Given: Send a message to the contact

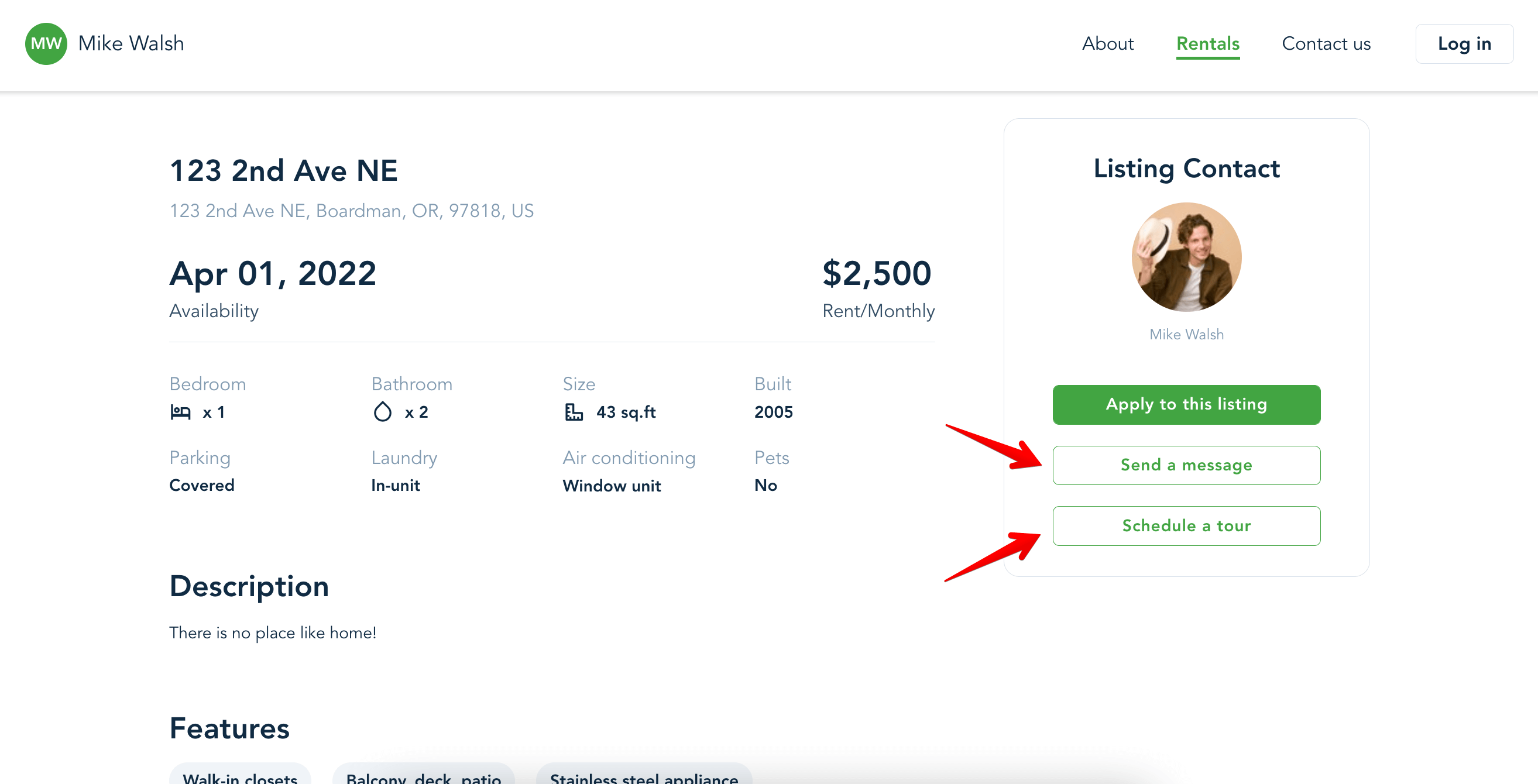Looking at the screenshot, I should [1186, 465].
